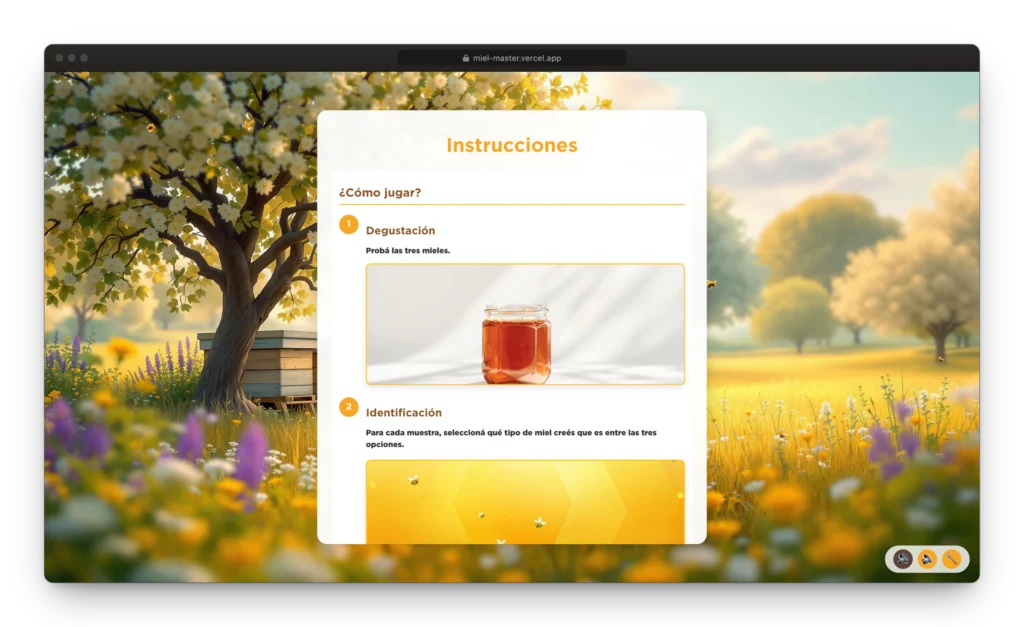This screenshot has height=627, width=1024.
Task: Click the yellow honeycomb bees image
Action: 525,502
